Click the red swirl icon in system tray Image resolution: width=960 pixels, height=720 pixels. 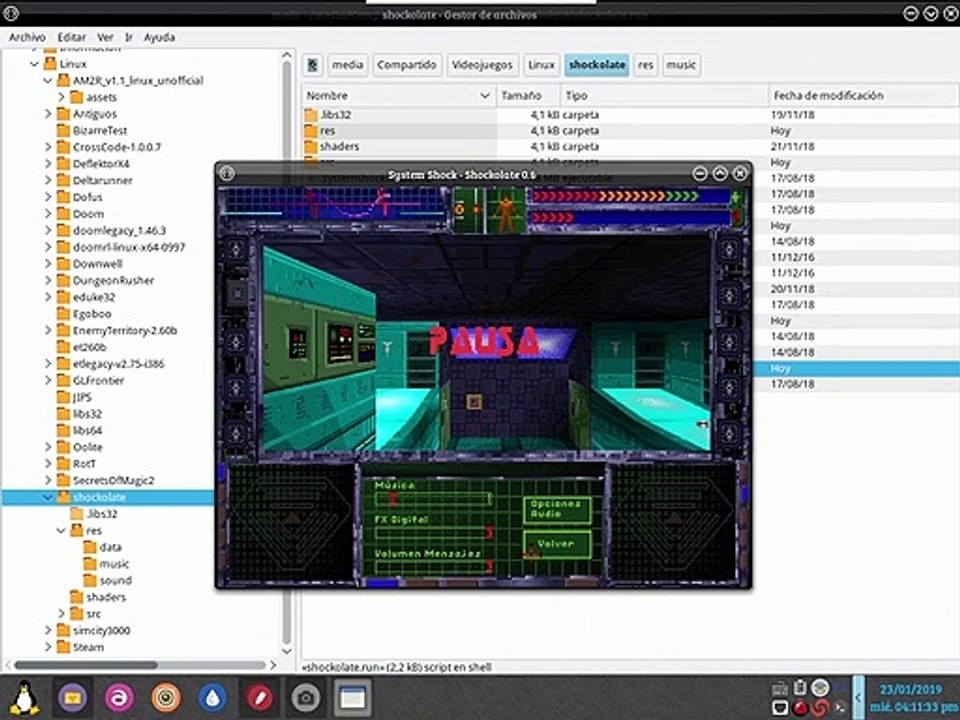pyautogui.click(x=820, y=708)
